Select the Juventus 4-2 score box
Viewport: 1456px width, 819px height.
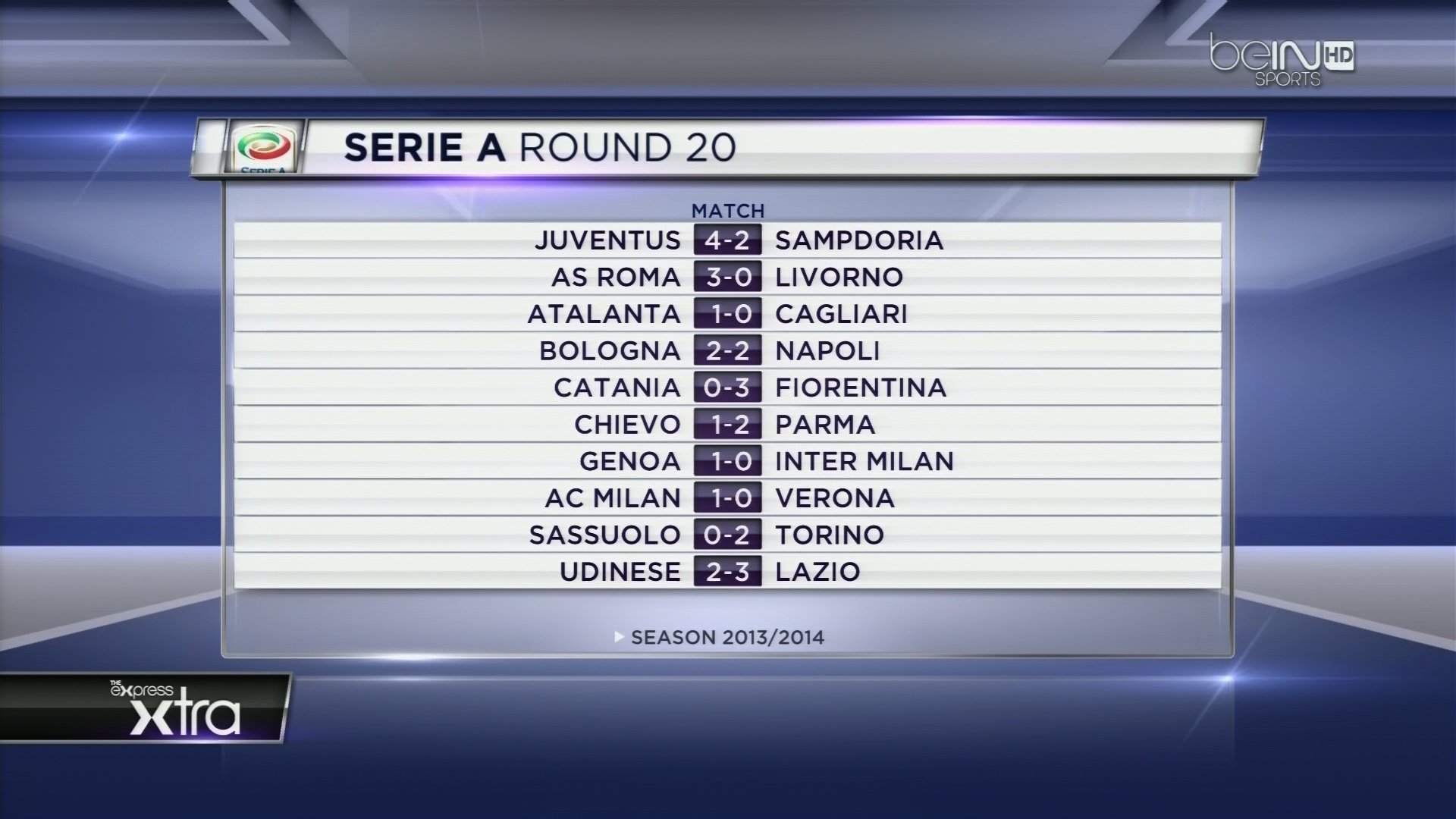pyautogui.click(x=727, y=240)
